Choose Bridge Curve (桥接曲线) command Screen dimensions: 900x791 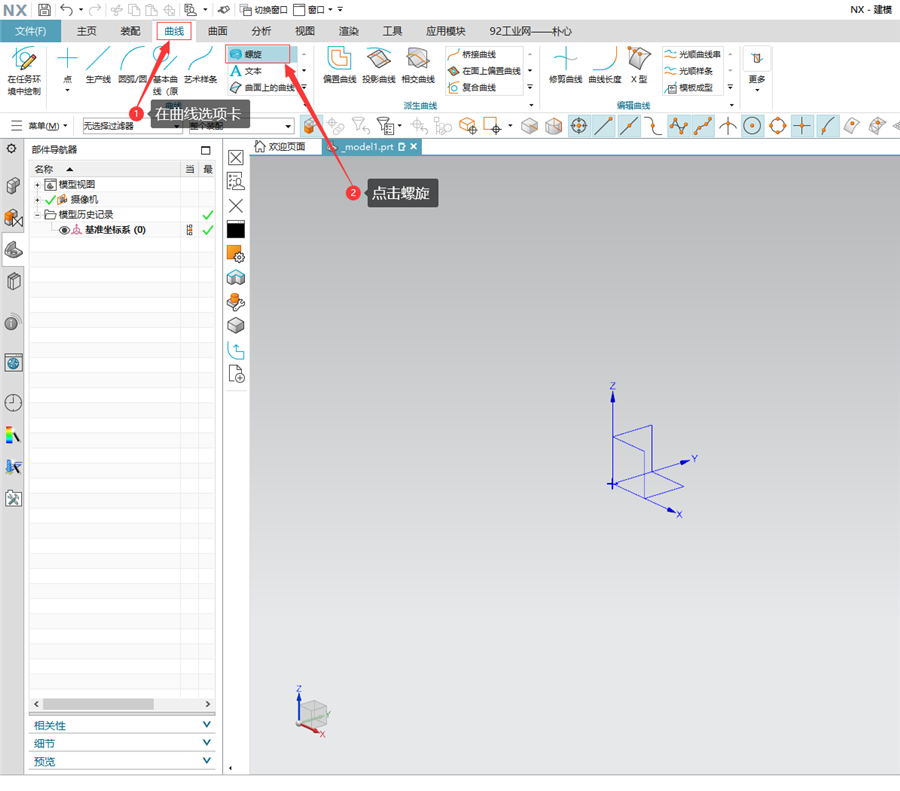coord(472,54)
